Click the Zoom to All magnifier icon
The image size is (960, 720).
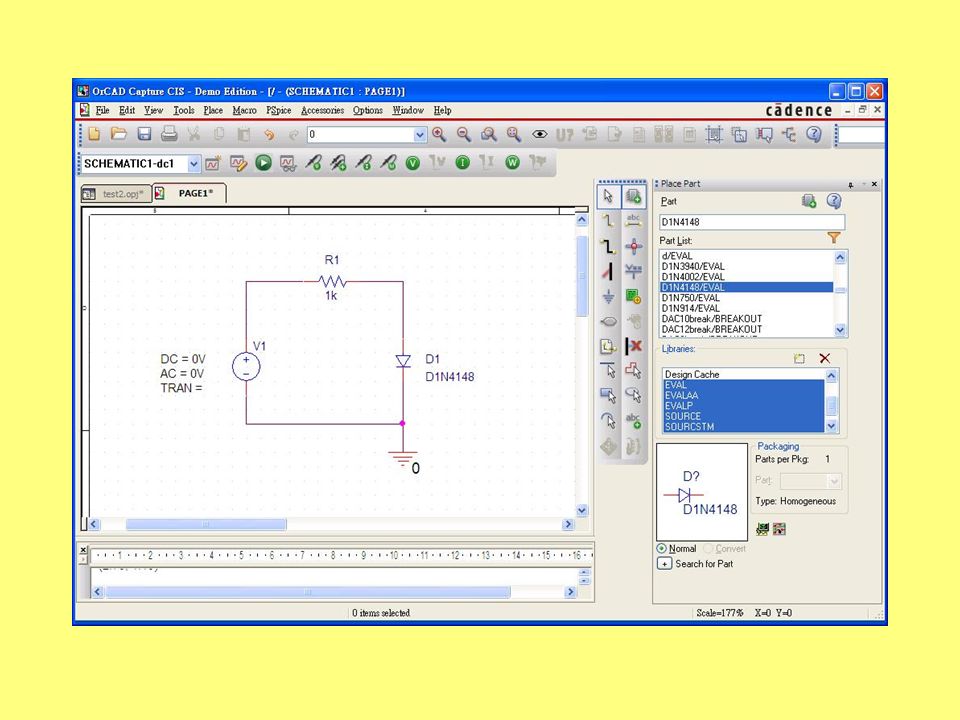[514, 134]
